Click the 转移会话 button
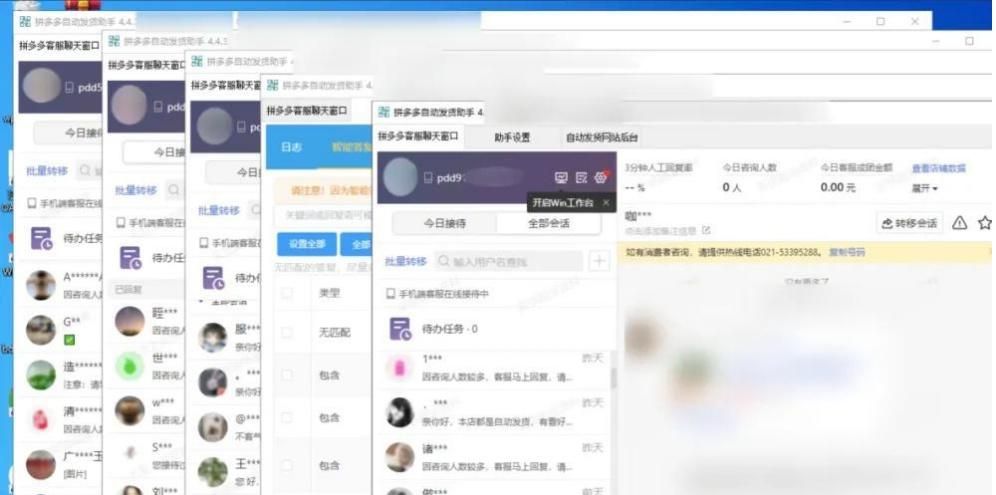Image resolution: width=996 pixels, height=495 pixels. (x=909, y=223)
